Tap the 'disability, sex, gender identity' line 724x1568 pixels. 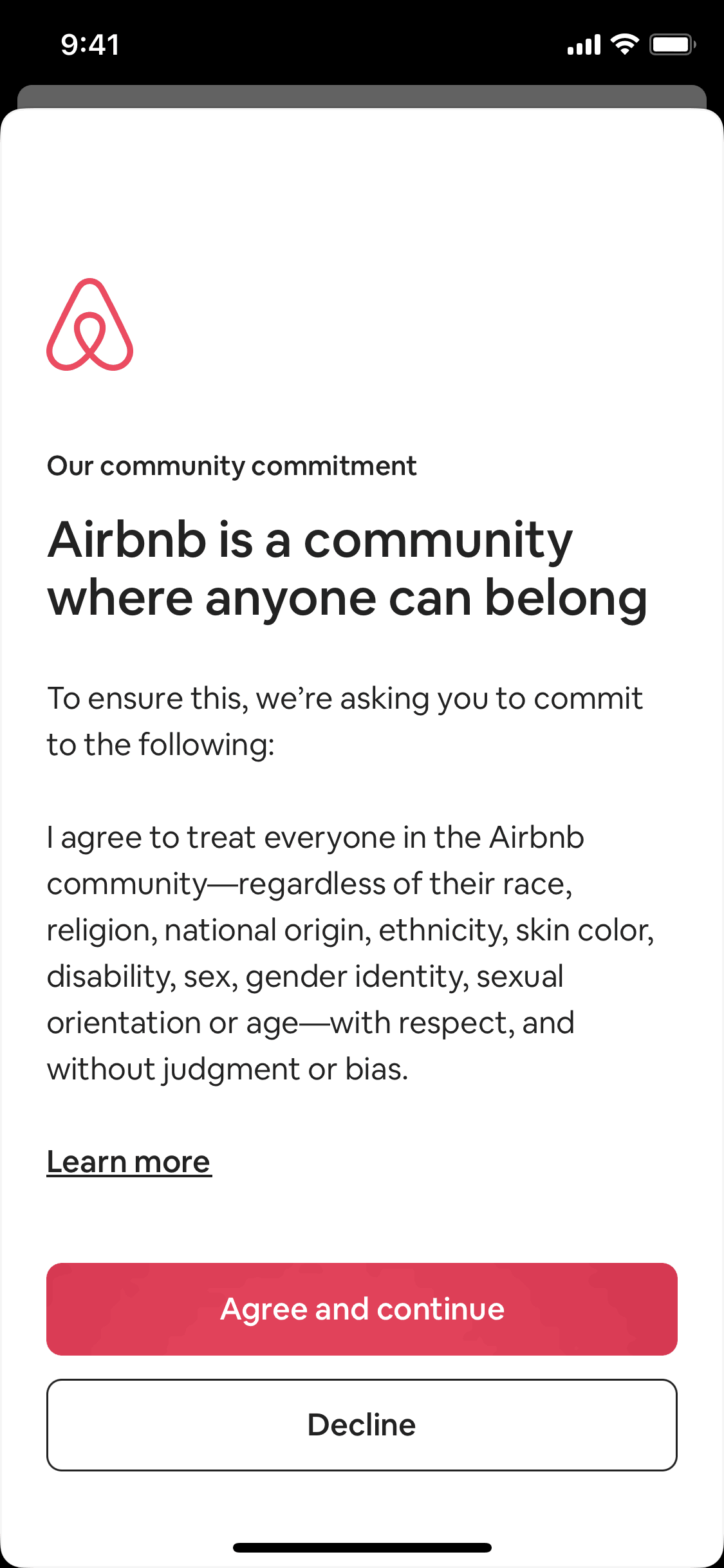point(305,977)
